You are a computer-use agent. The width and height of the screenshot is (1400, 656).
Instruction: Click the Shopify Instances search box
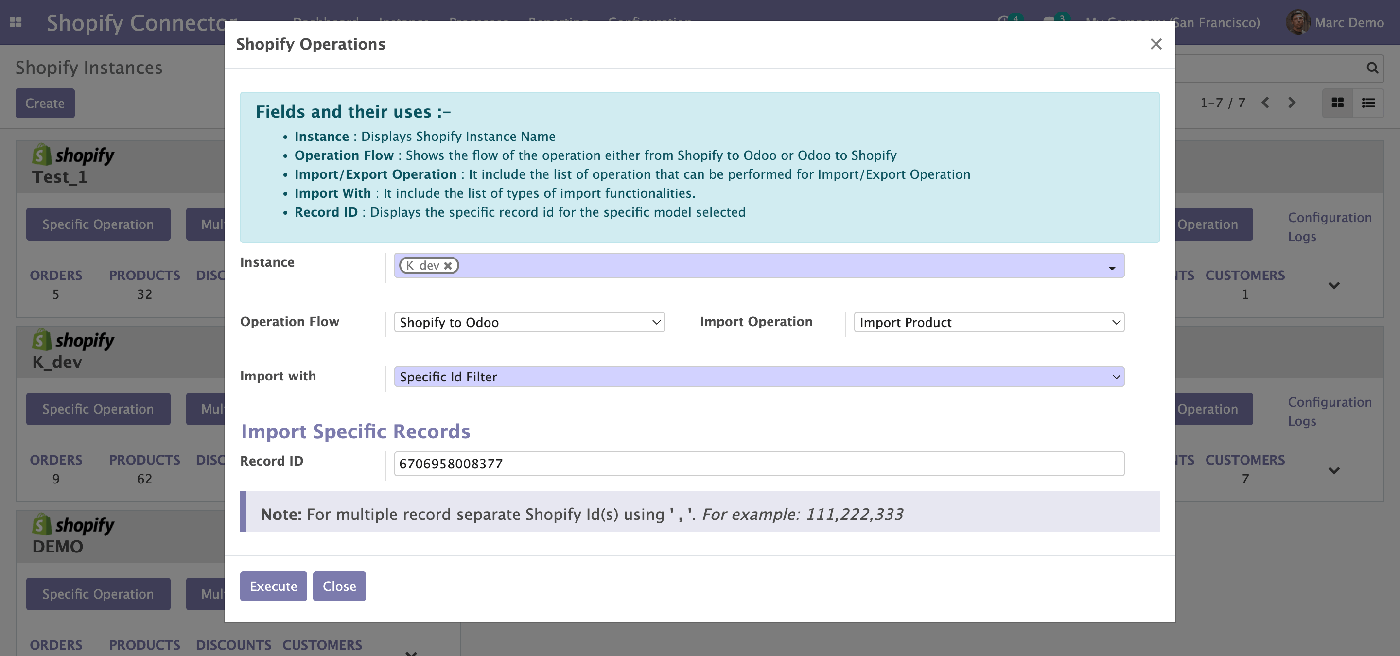[1279, 68]
